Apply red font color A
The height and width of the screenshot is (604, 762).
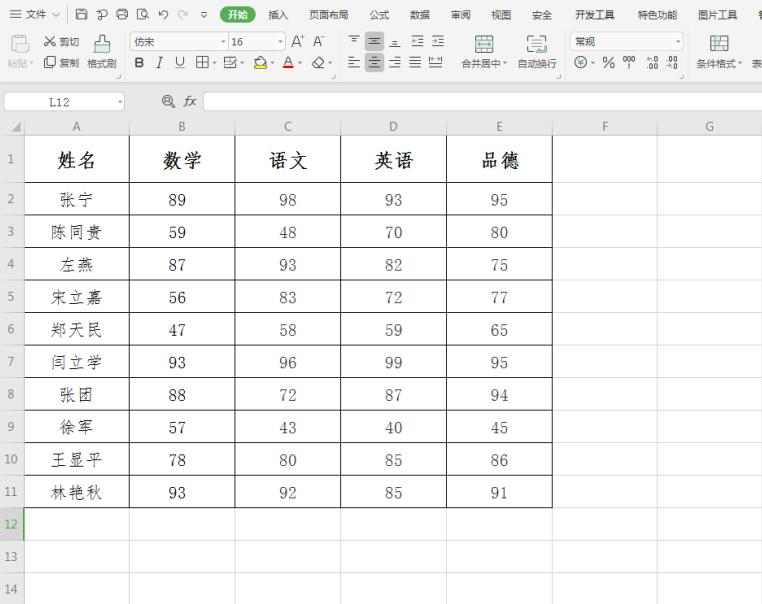(288, 62)
